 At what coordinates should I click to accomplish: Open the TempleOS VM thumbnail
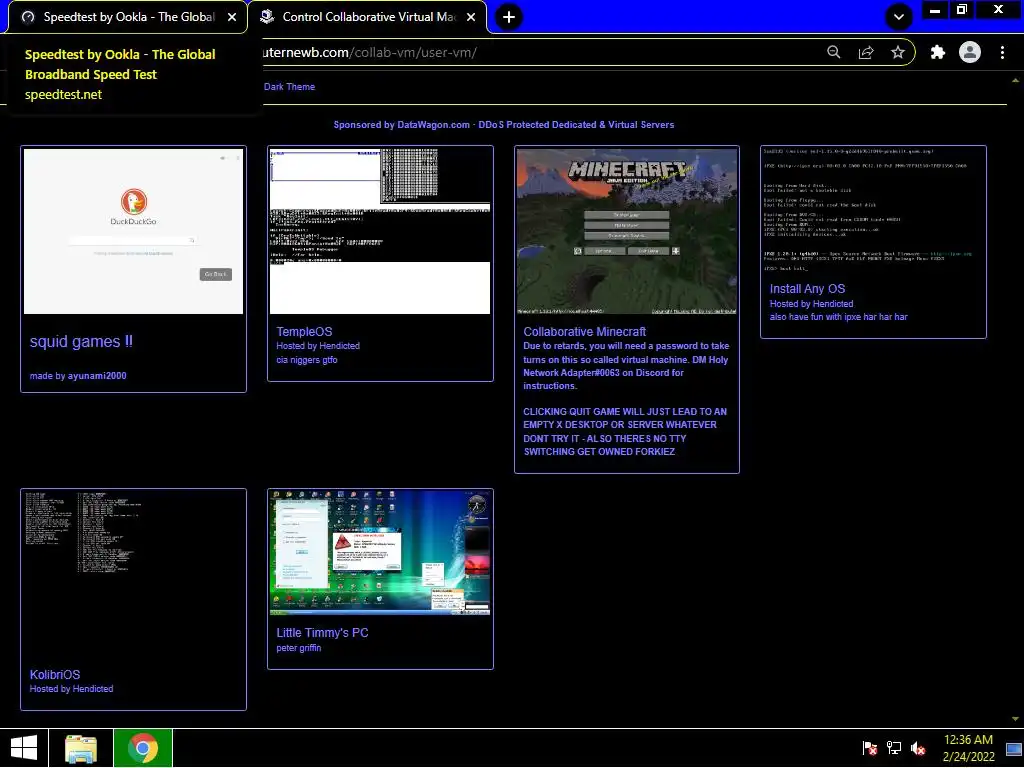pyautogui.click(x=380, y=231)
